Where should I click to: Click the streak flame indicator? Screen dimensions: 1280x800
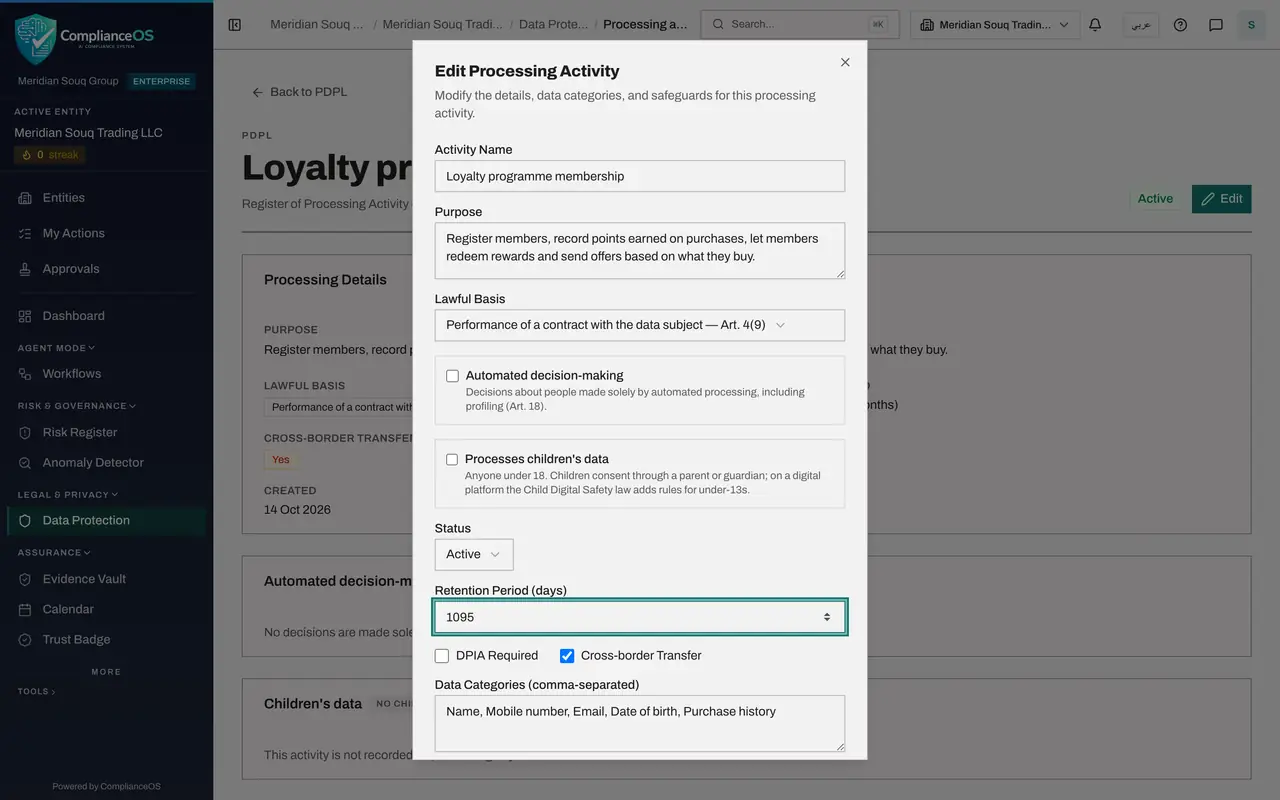click(50, 155)
